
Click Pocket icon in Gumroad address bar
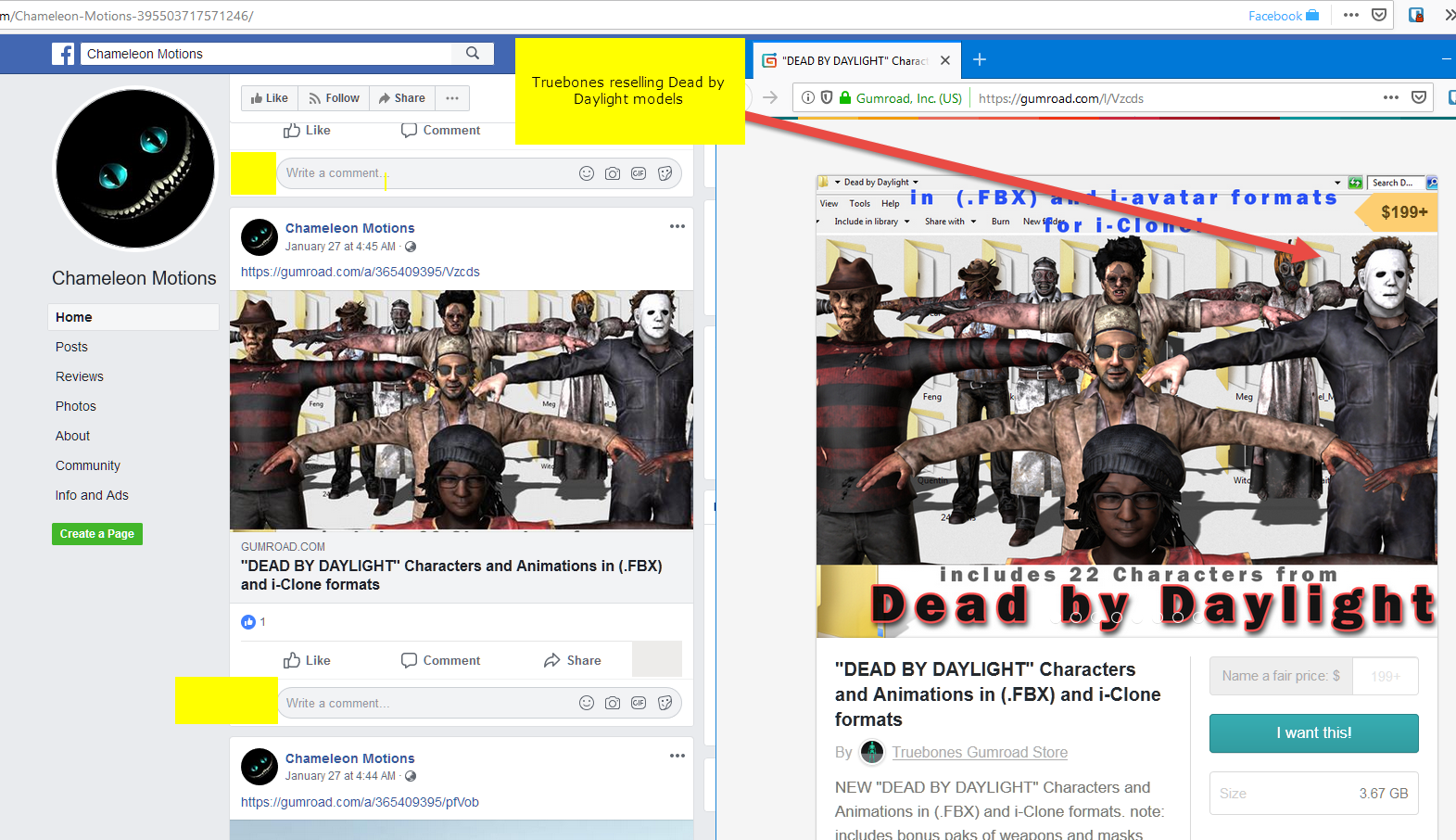coord(1419,97)
